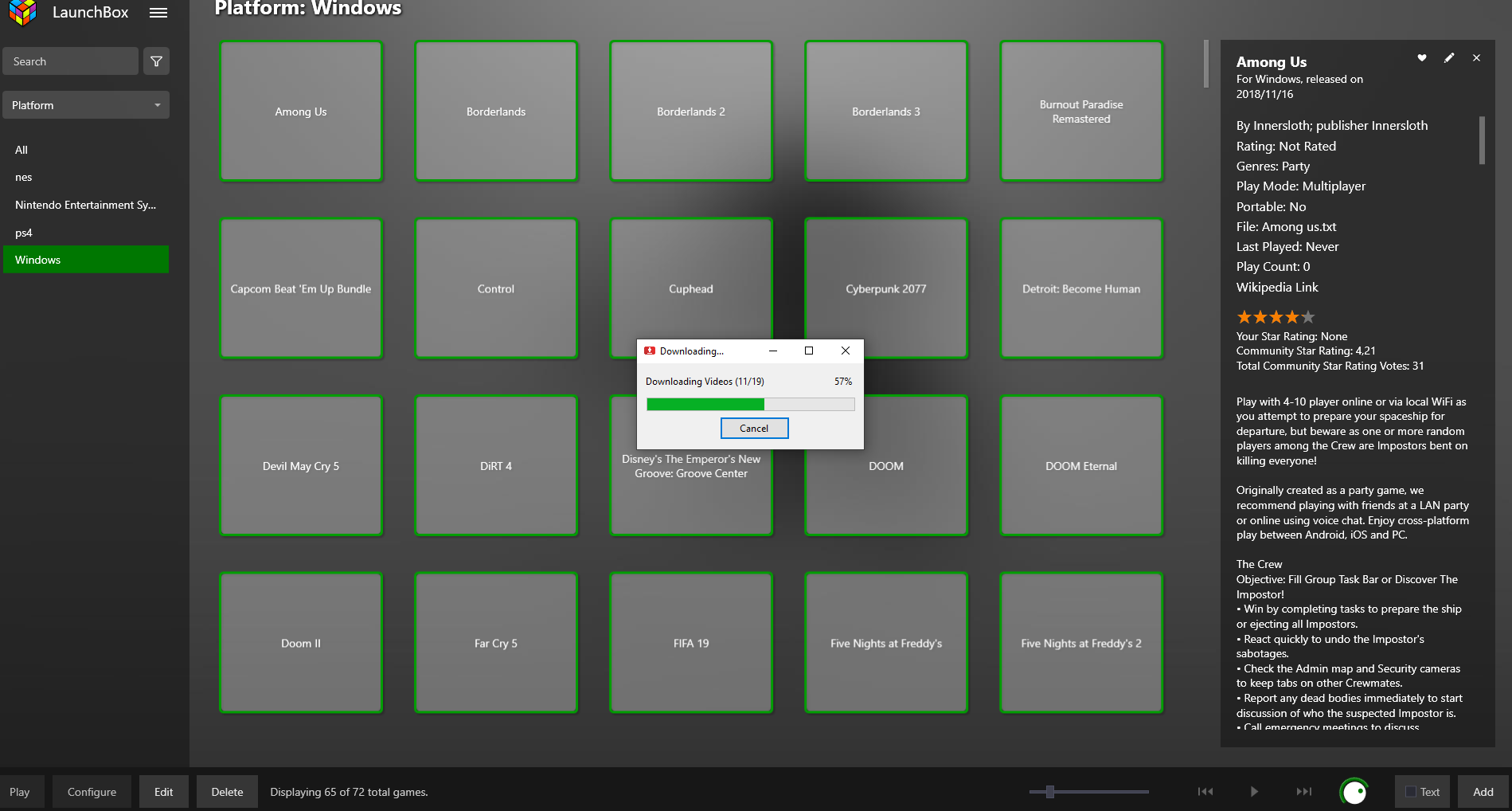
Task: Select Nintendo Entertainment System platform
Action: (86, 205)
